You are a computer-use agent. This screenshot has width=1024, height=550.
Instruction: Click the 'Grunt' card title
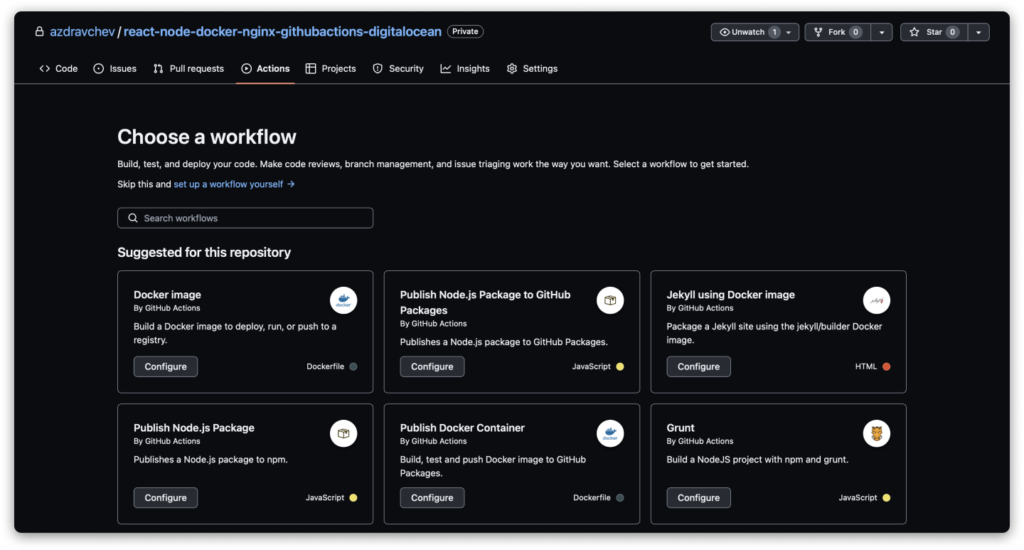tap(680, 428)
